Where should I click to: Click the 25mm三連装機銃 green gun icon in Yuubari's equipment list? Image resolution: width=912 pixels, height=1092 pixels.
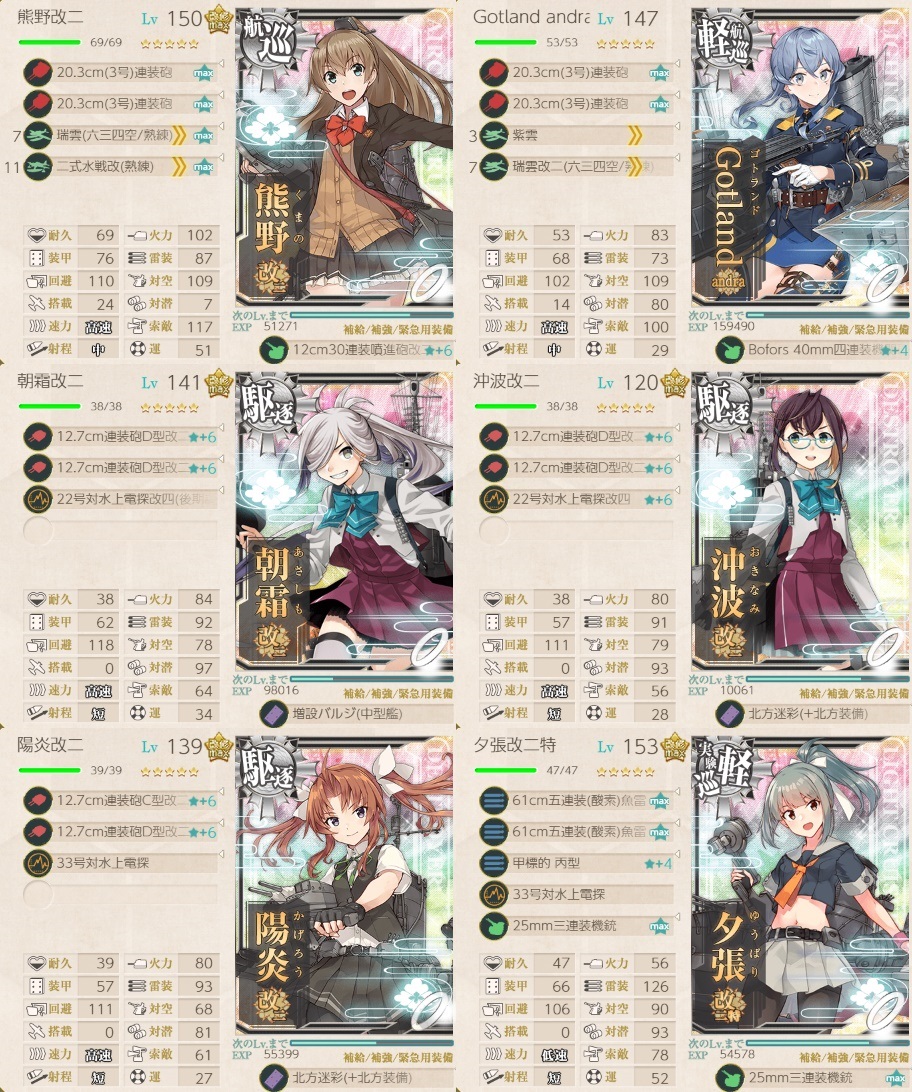pyautogui.click(x=494, y=926)
